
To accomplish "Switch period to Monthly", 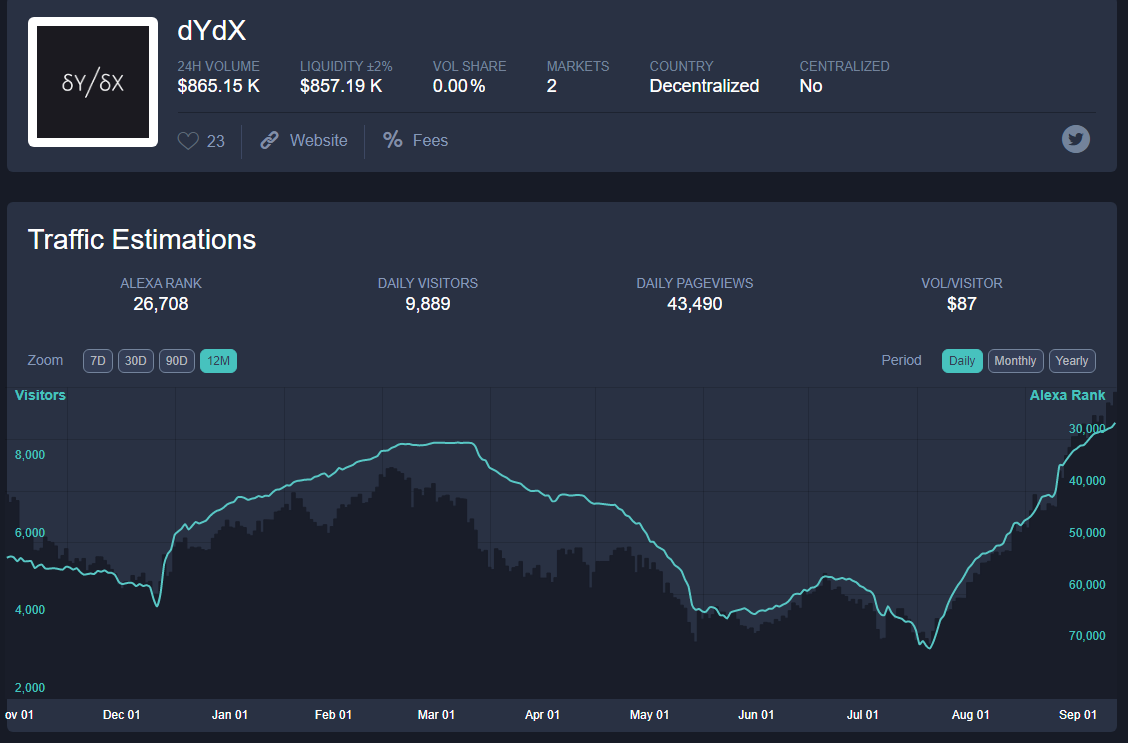I will (1015, 360).
